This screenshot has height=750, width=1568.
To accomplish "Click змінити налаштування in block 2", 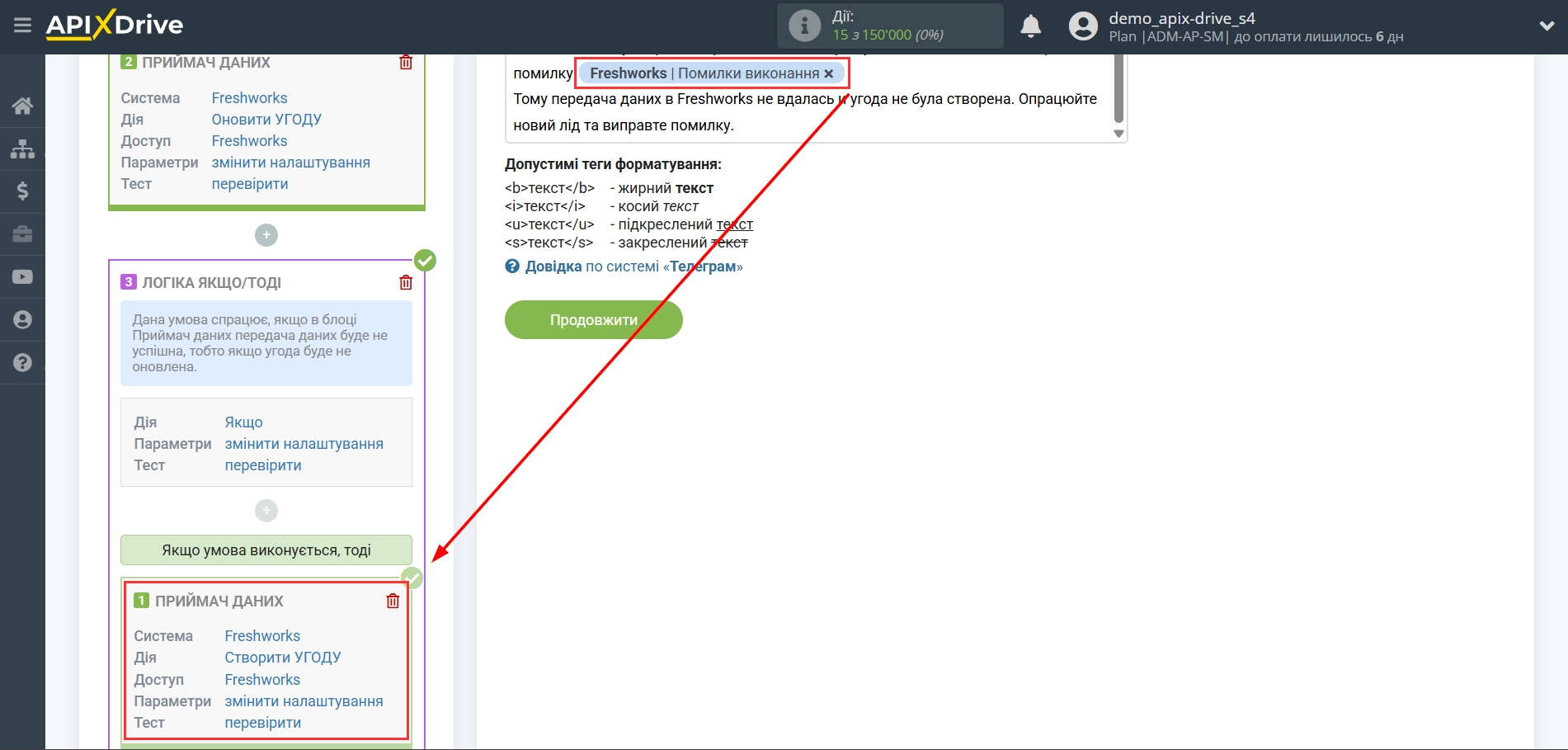I will (x=291, y=163).
